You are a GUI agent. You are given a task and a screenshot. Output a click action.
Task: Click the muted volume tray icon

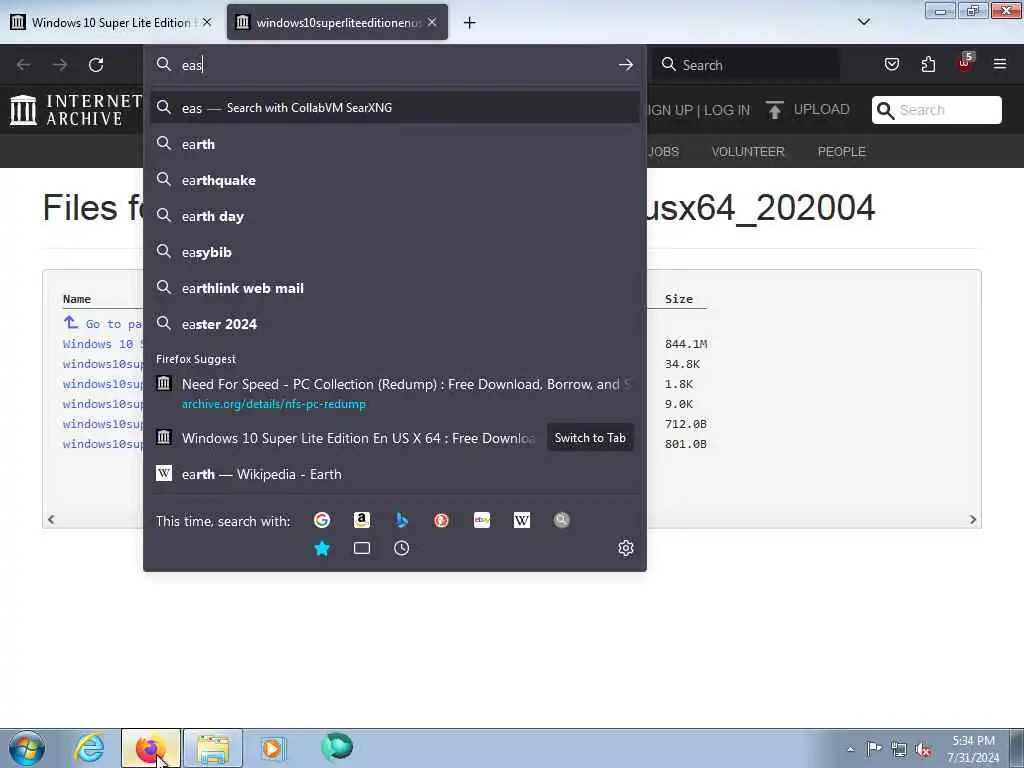point(923,750)
